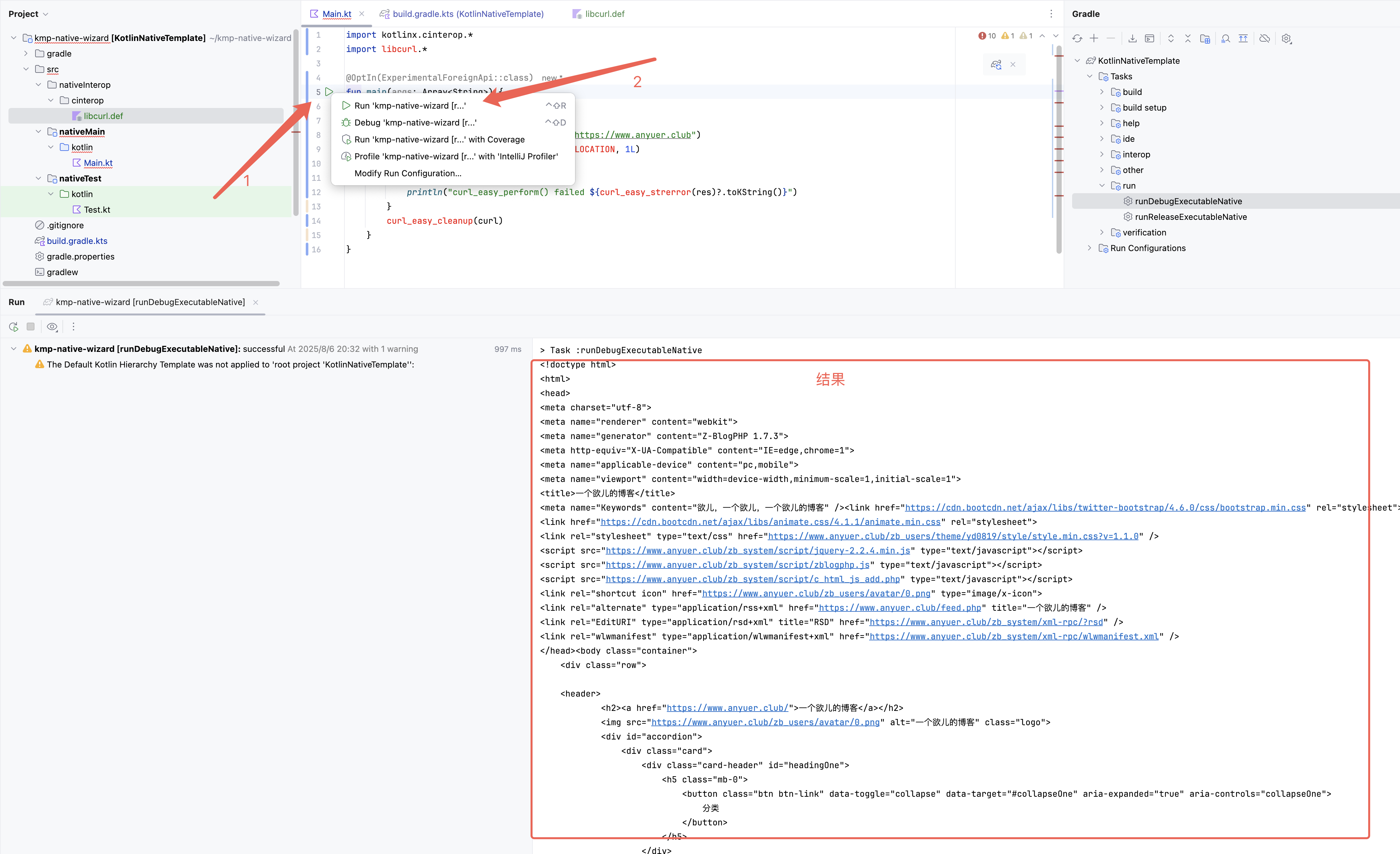
Task: Toggle offline mode cloud icon in Gradle
Action: pyautogui.click(x=1264, y=39)
